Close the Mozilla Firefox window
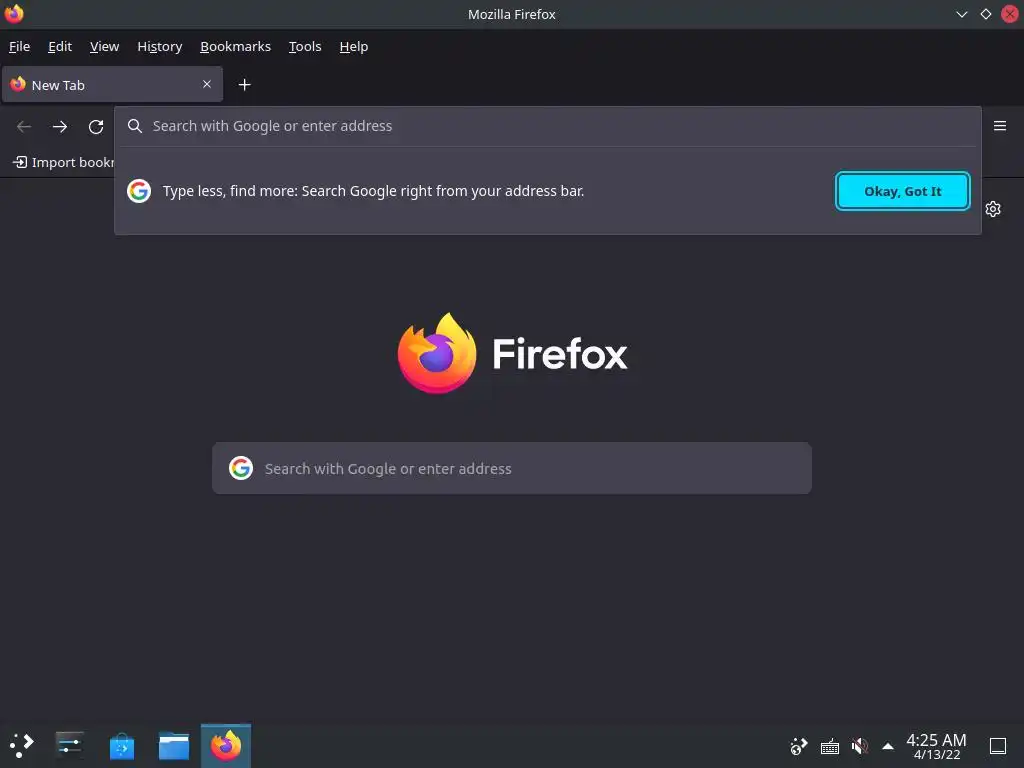1024x768 pixels. (x=1010, y=14)
